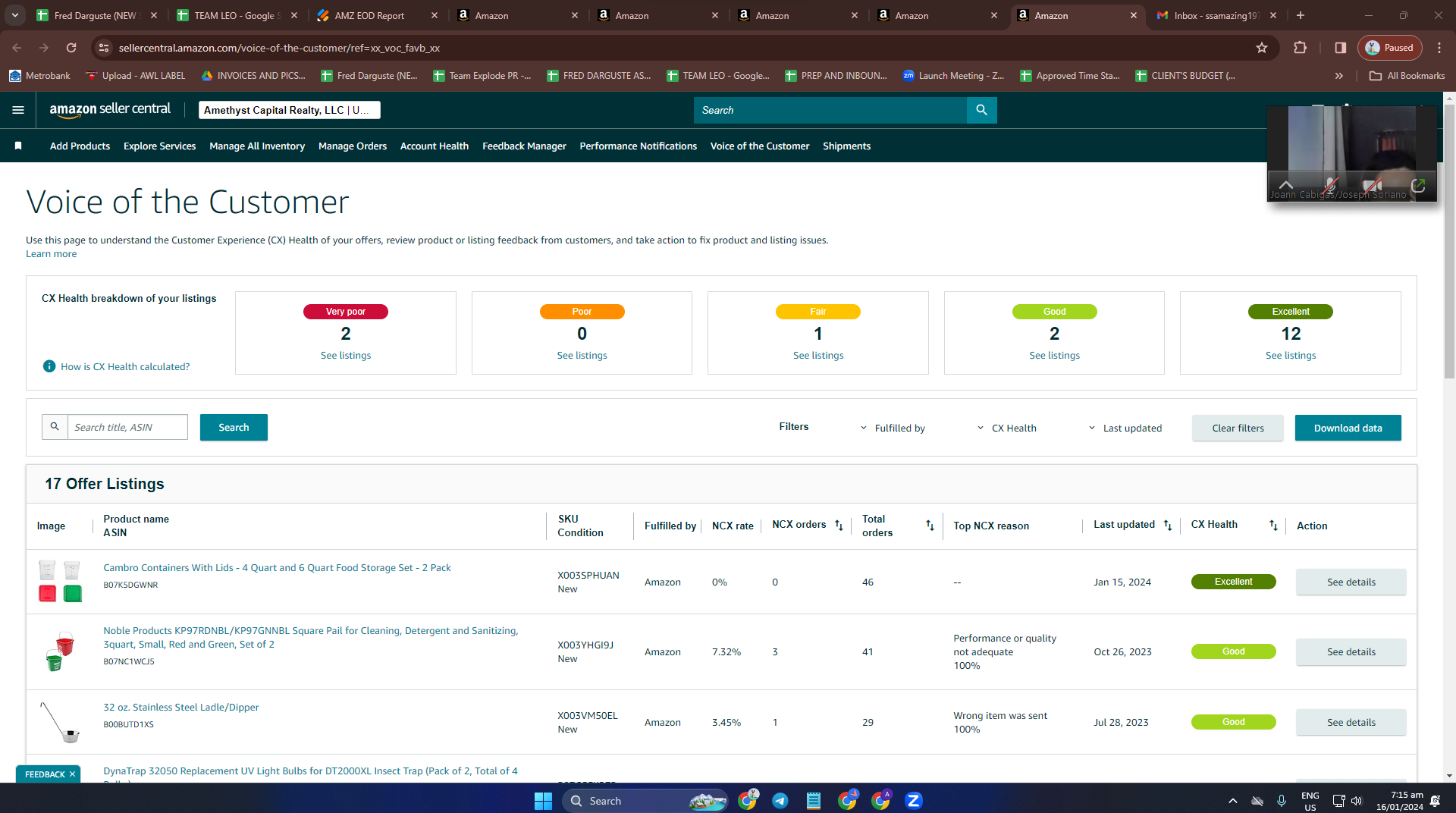
Task: Open Manage Orders menu item
Action: [x=353, y=146]
